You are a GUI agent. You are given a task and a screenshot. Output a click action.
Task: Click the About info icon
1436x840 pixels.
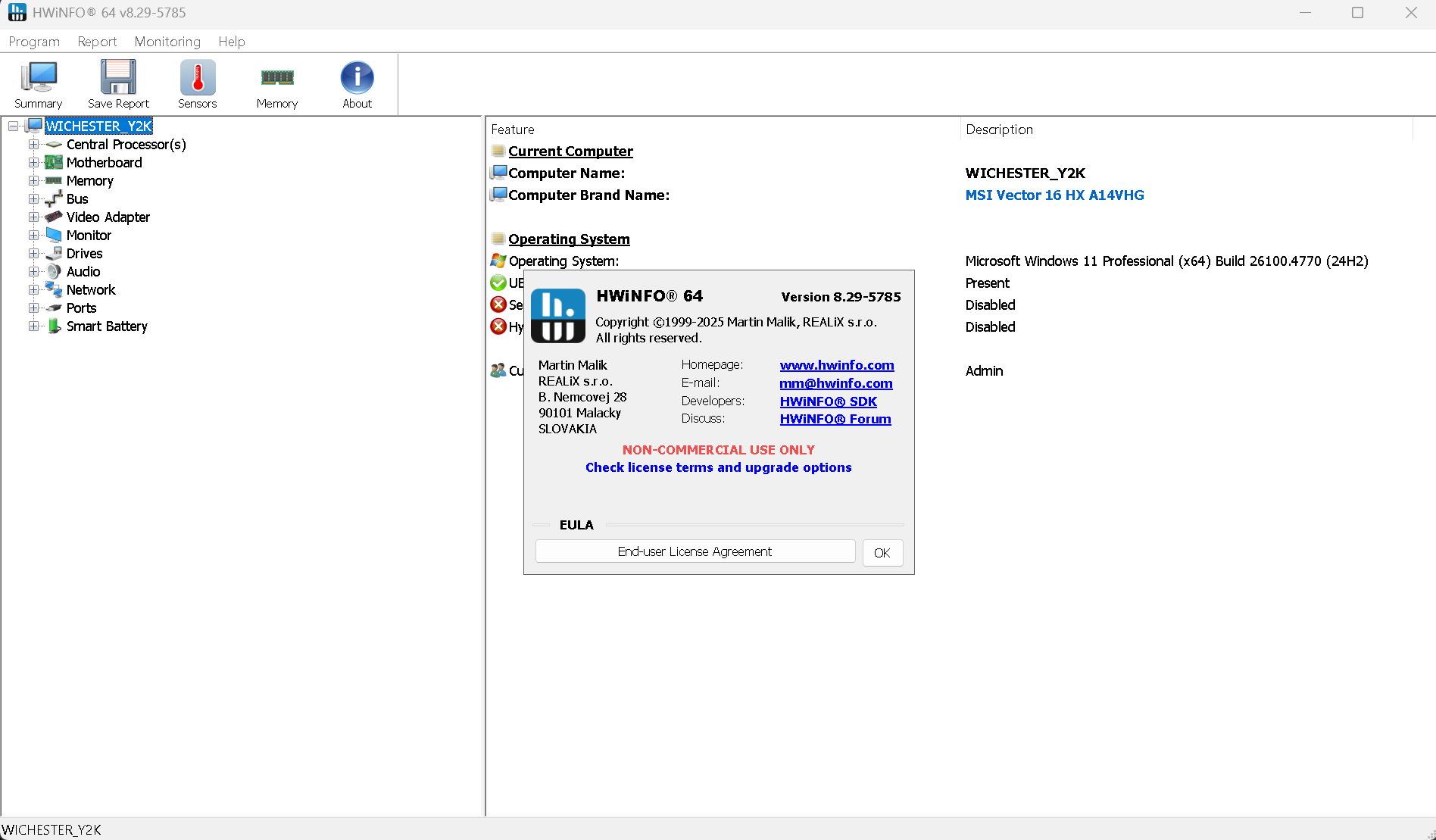357,77
